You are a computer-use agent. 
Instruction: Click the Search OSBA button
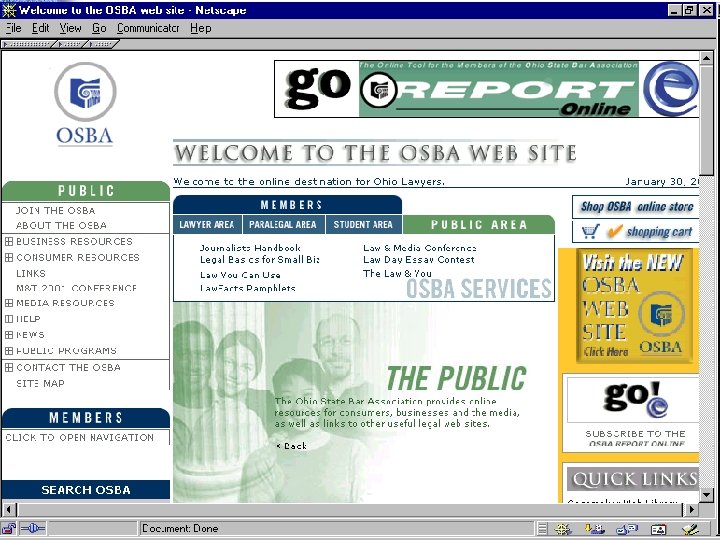coord(86,490)
